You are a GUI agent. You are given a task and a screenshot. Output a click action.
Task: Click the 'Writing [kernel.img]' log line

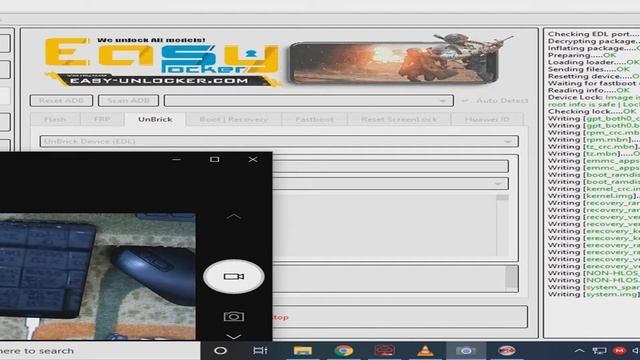[x=593, y=196]
